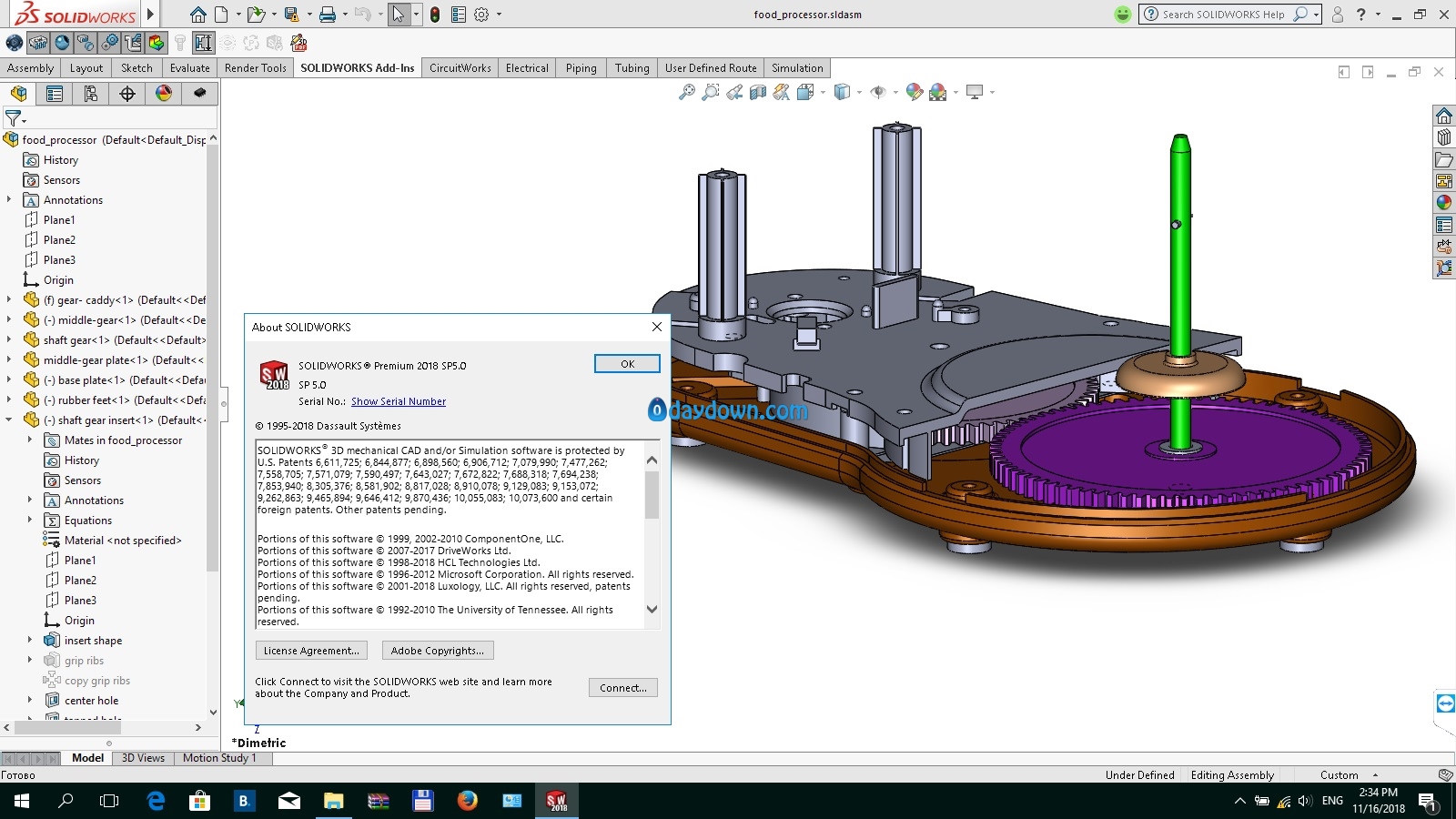
Task: Open the View Orientation dropdown arrow
Action: tap(823, 92)
